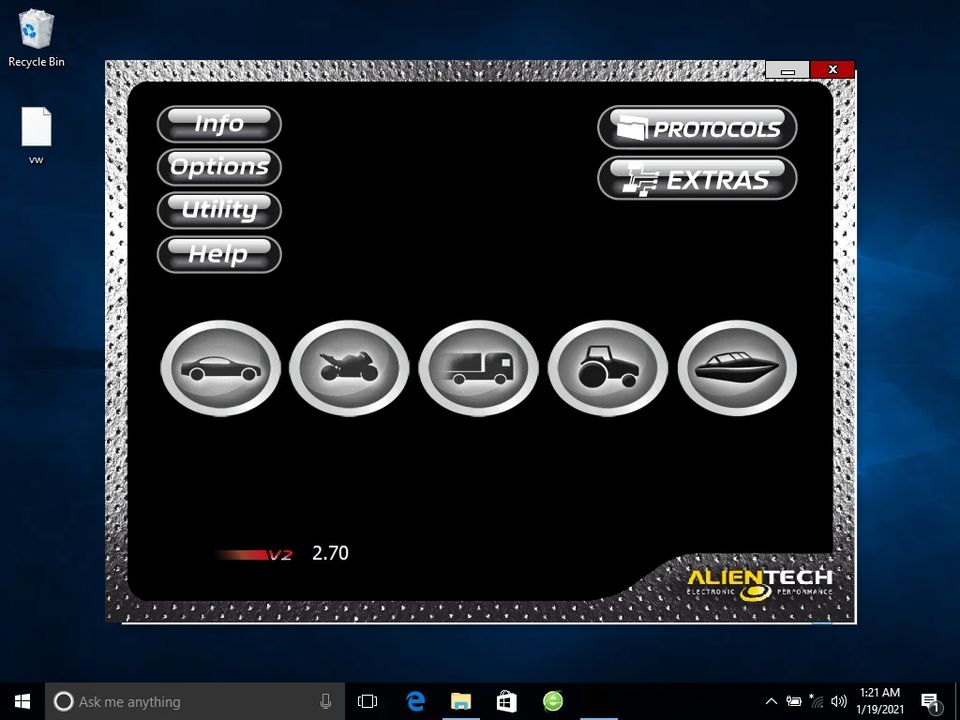Screen dimensions: 960x720
Task: Launch Microsoft Edge from the taskbar
Action: point(415,702)
